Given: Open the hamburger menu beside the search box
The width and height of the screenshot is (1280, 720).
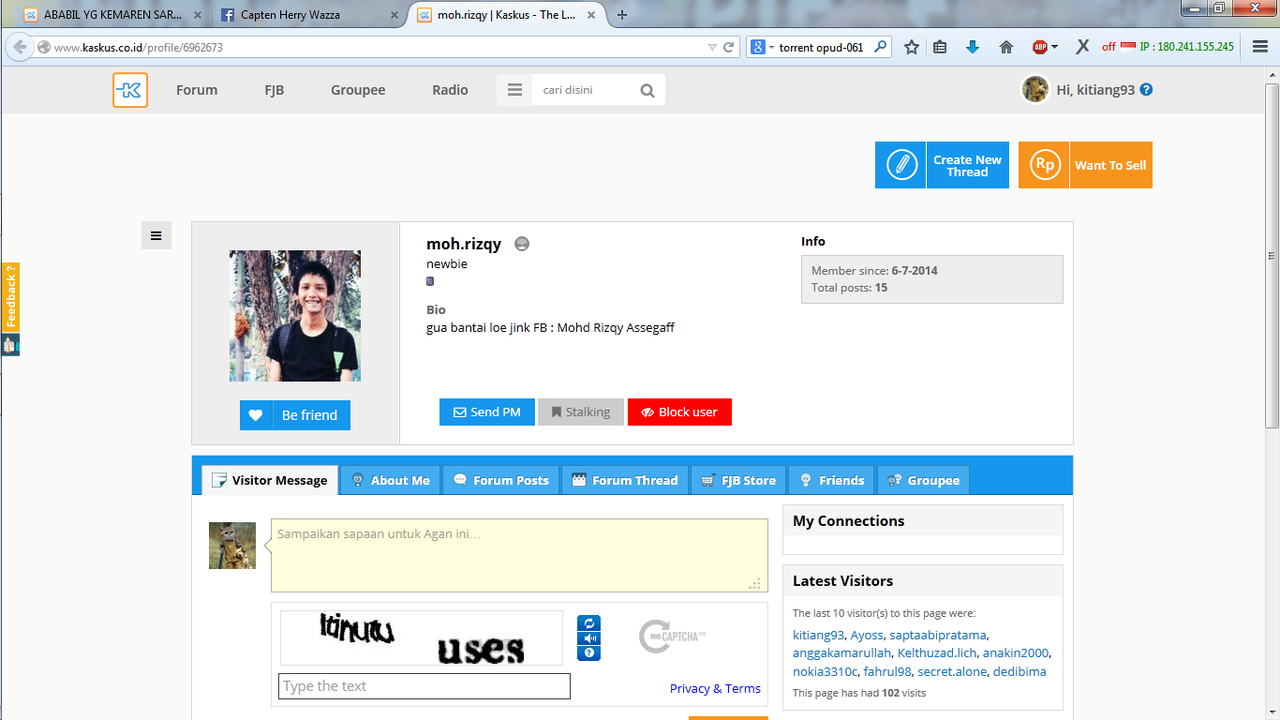Looking at the screenshot, I should tap(515, 90).
